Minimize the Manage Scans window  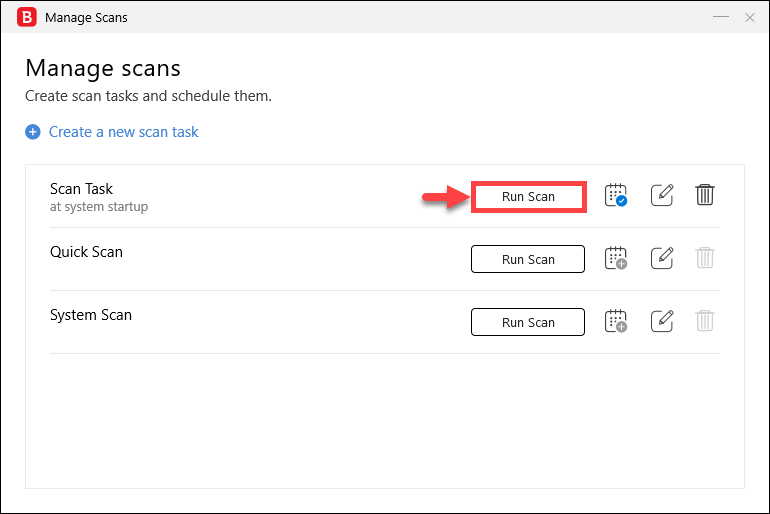721,17
